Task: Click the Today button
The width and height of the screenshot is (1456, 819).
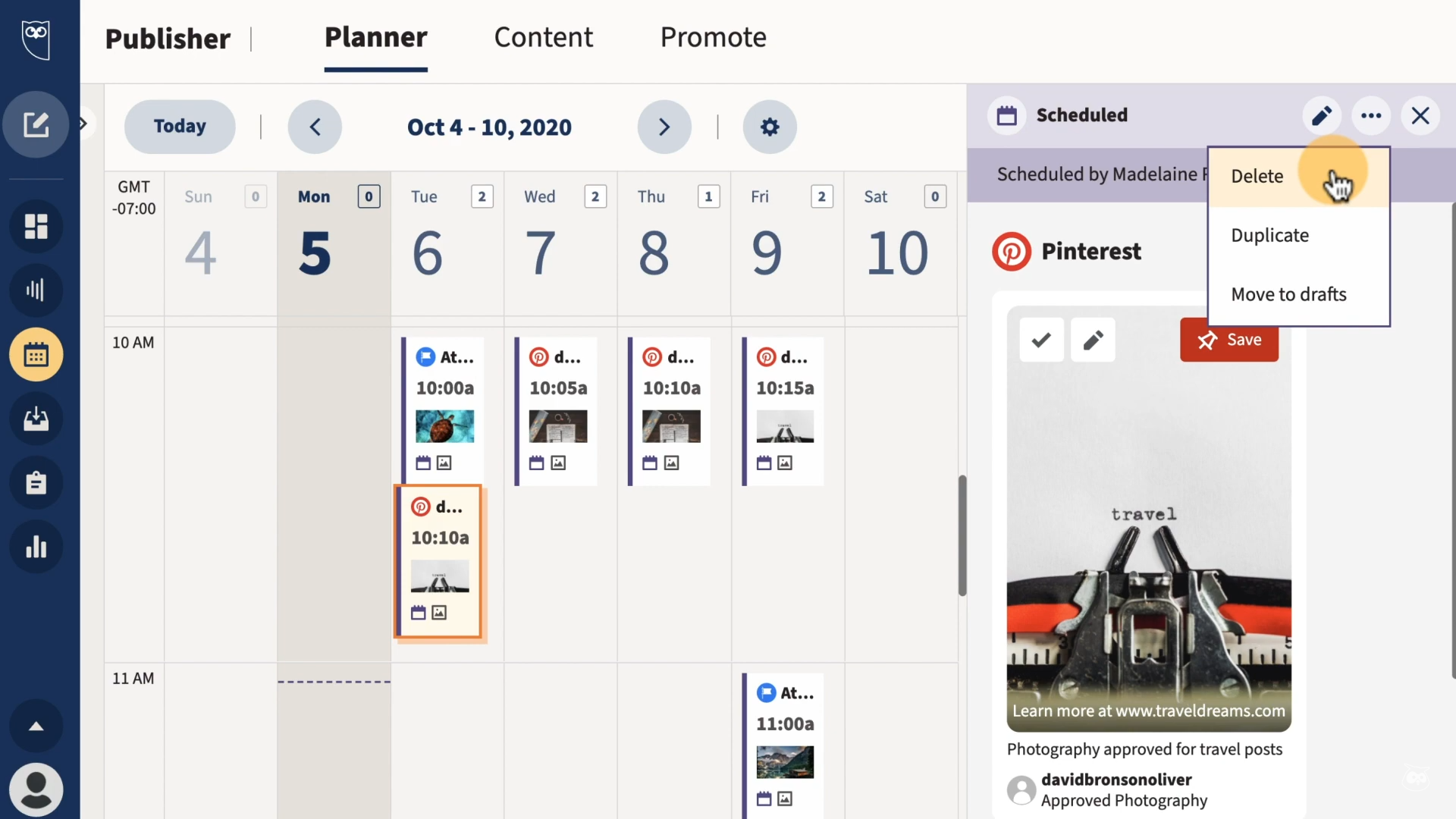Action: 179,127
